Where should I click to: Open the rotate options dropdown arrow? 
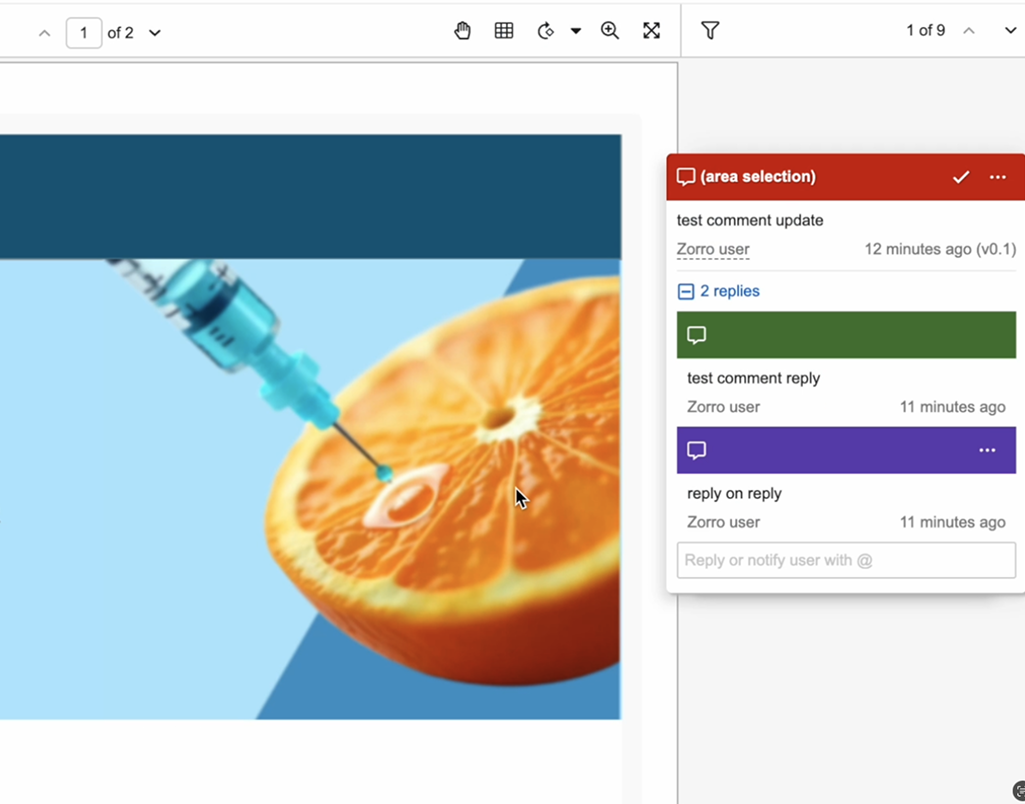click(x=576, y=31)
